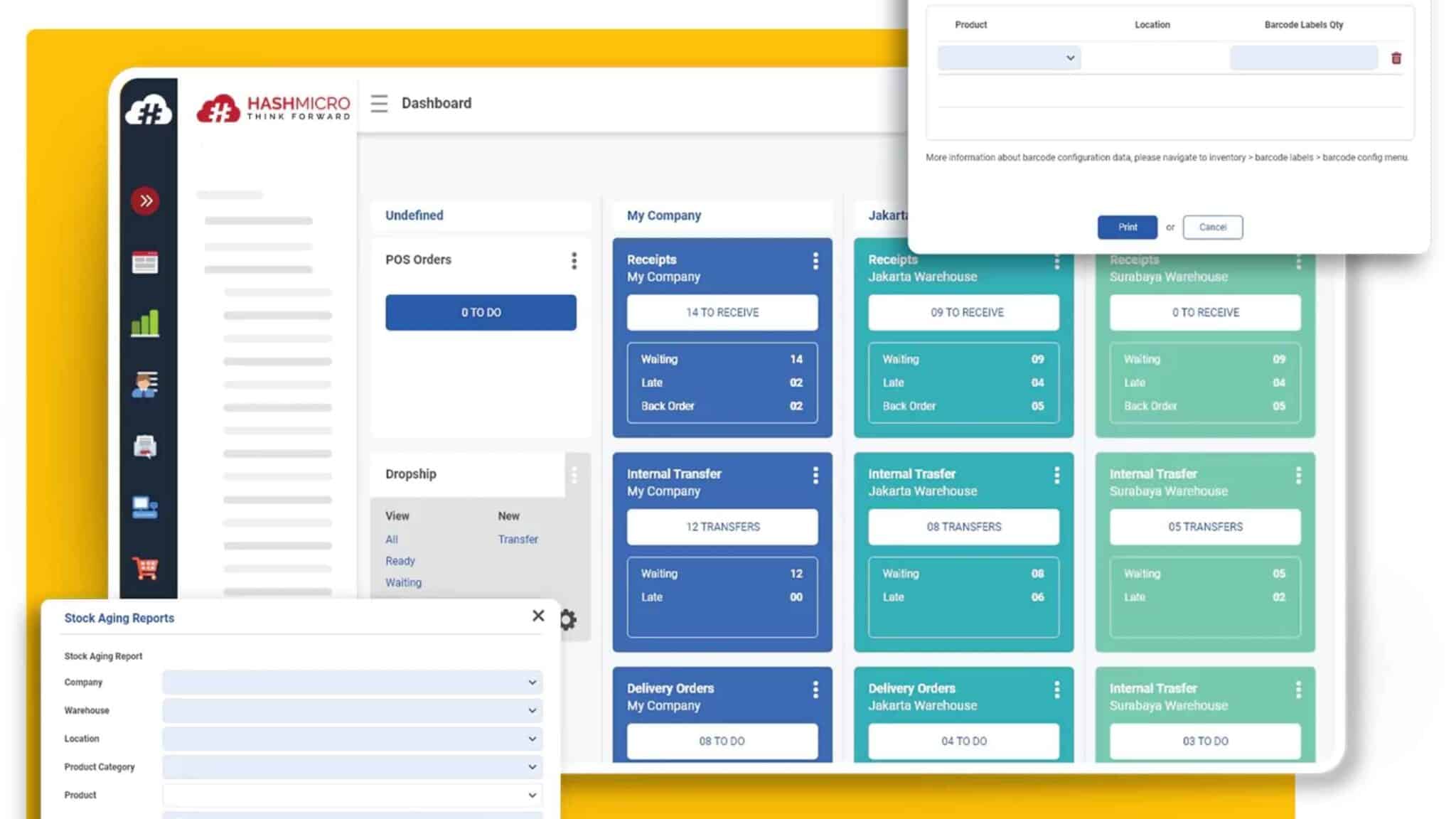This screenshot has width=1456, height=819.
Task: Click Late 06 row in Jakarta Internal Trasfer
Action: (964, 597)
